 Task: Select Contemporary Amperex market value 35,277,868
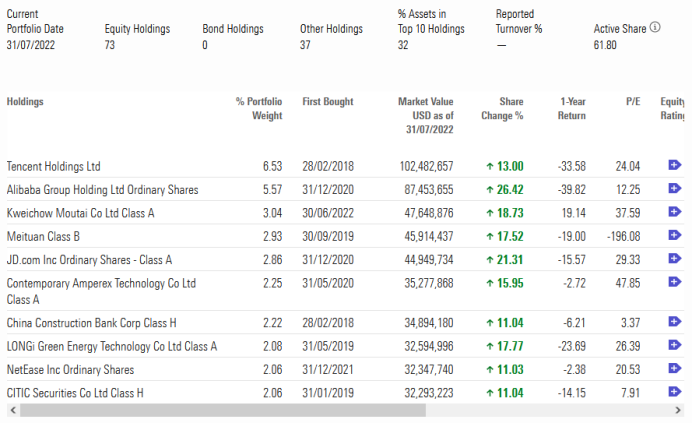tap(429, 283)
